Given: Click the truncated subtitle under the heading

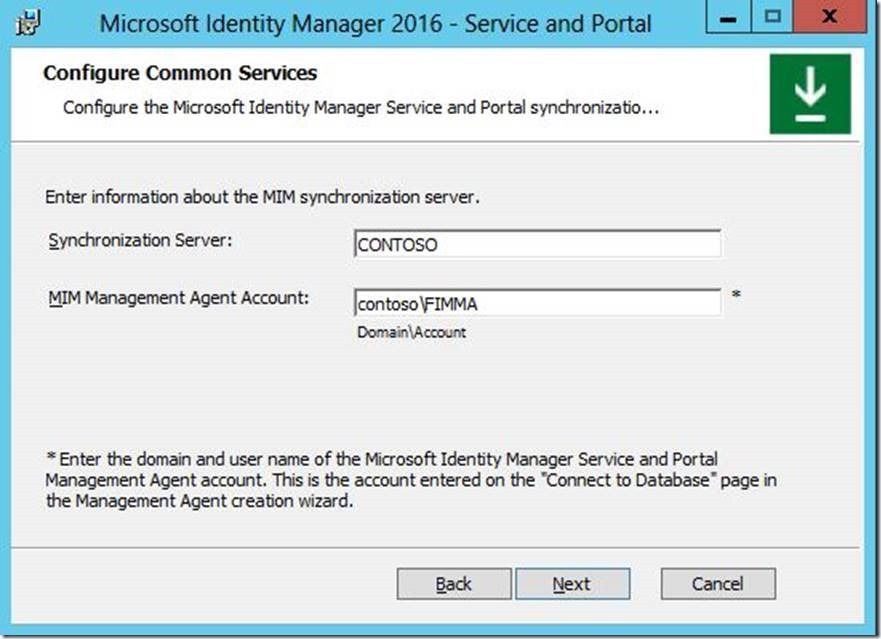Looking at the screenshot, I should 360,106.
